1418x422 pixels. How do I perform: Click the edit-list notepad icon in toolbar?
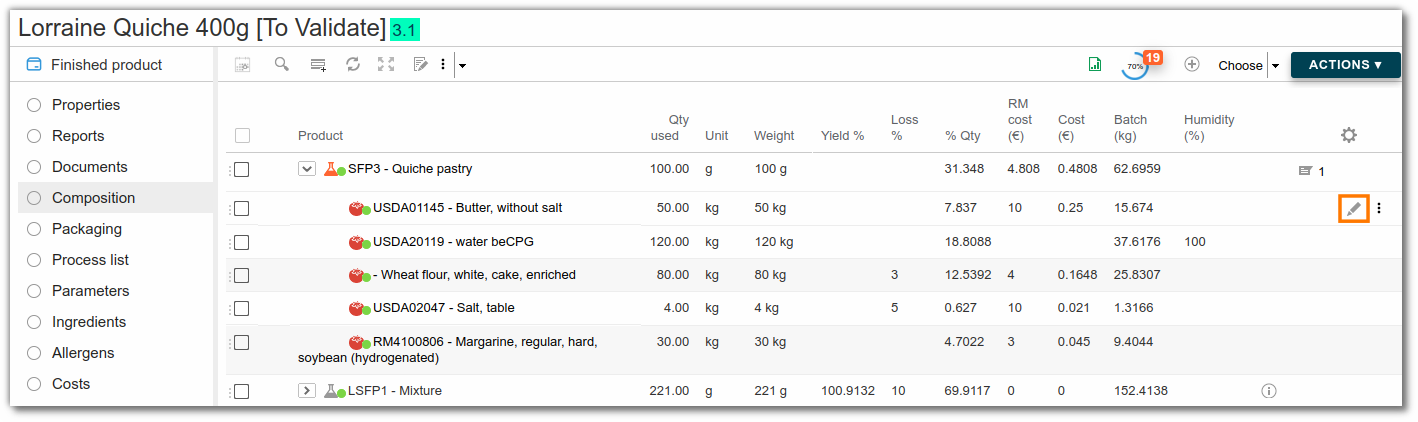[x=421, y=64]
